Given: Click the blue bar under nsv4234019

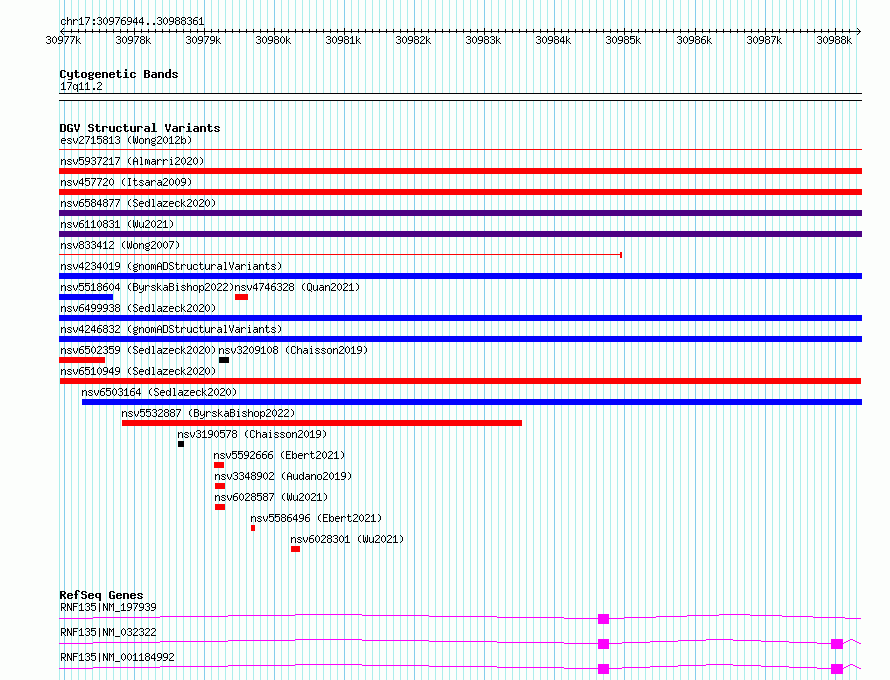Looking at the screenshot, I should pos(460,276).
